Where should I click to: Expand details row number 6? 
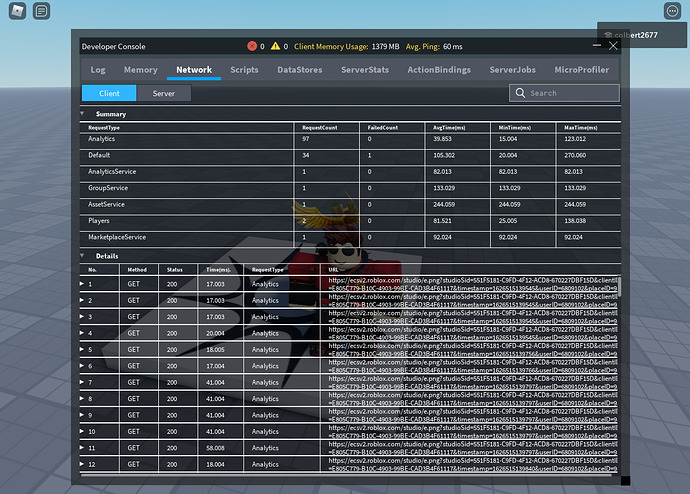[82, 366]
